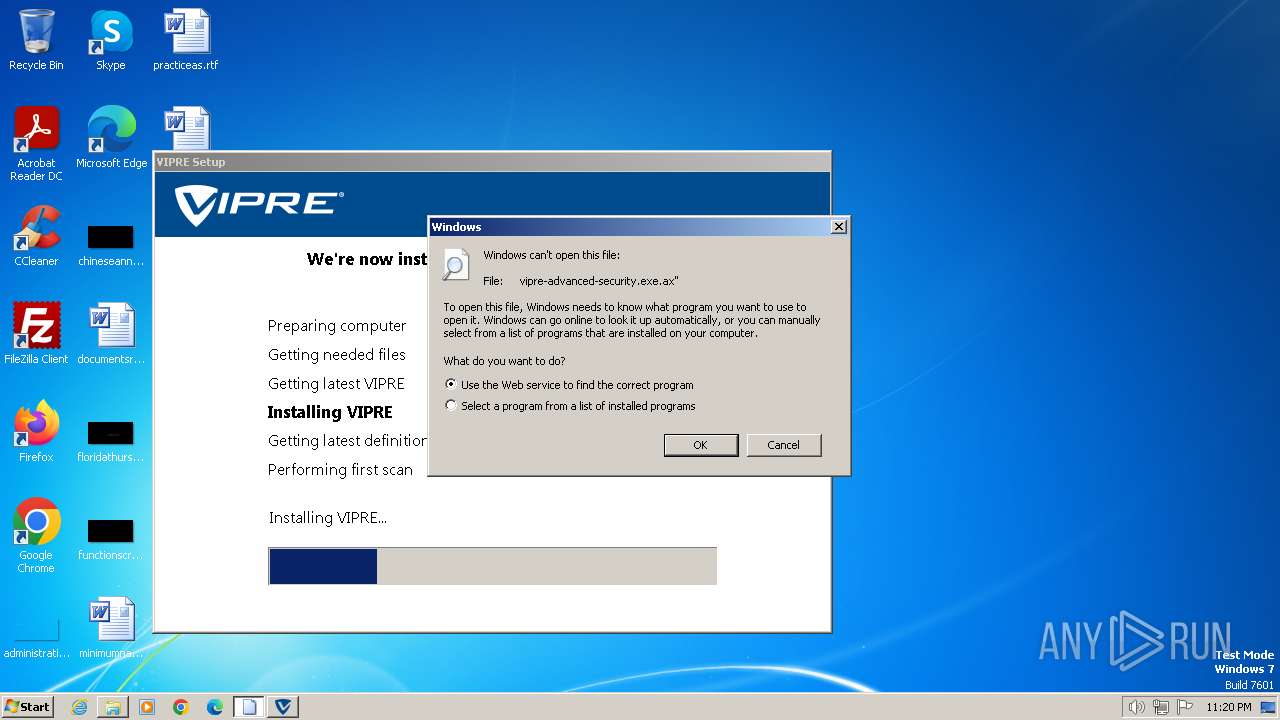
Task: Close the Windows dialog with X
Action: tap(839, 227)
